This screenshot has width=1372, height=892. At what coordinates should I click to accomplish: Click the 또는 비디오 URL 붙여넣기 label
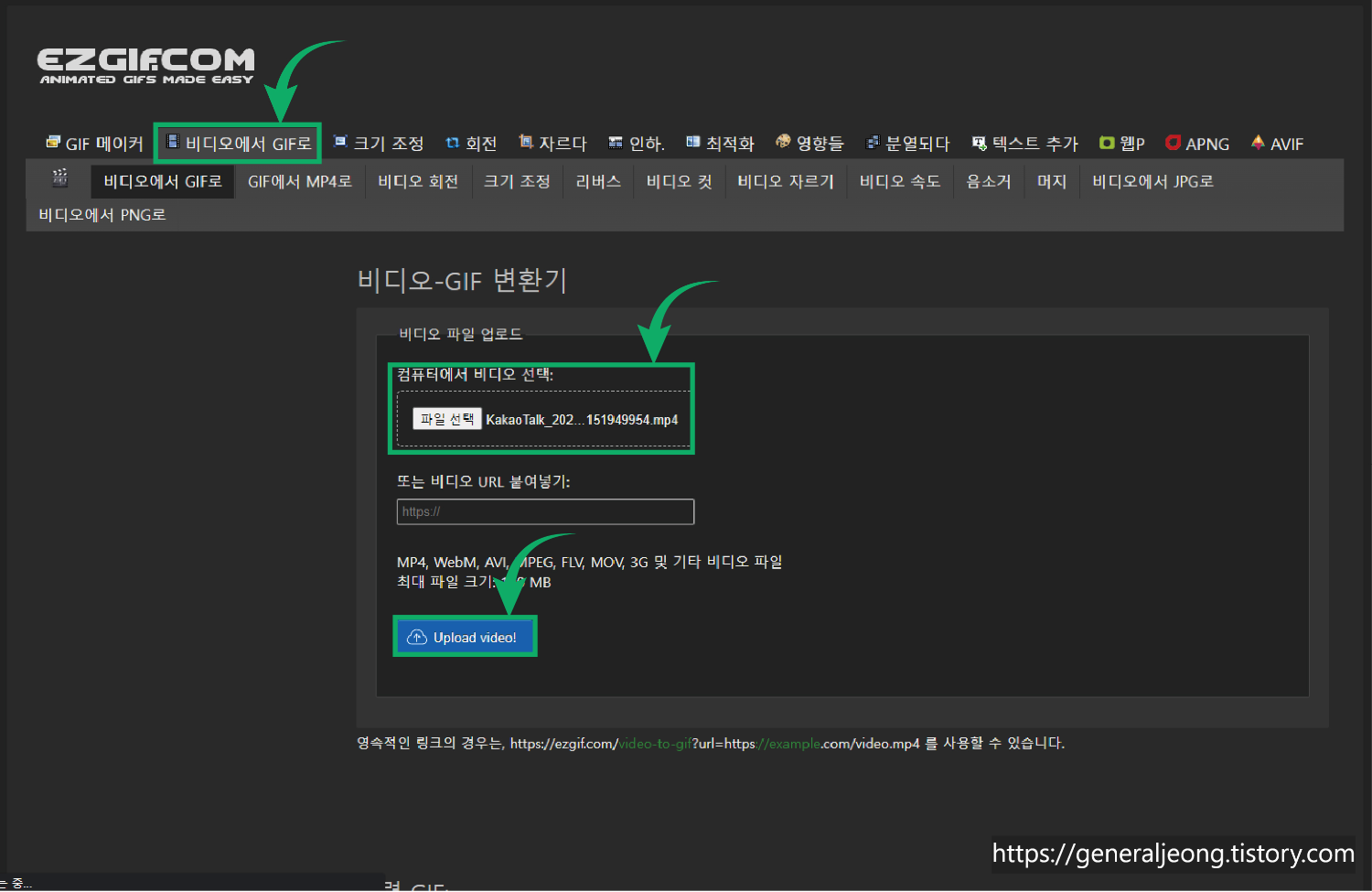tap(484, 481)
